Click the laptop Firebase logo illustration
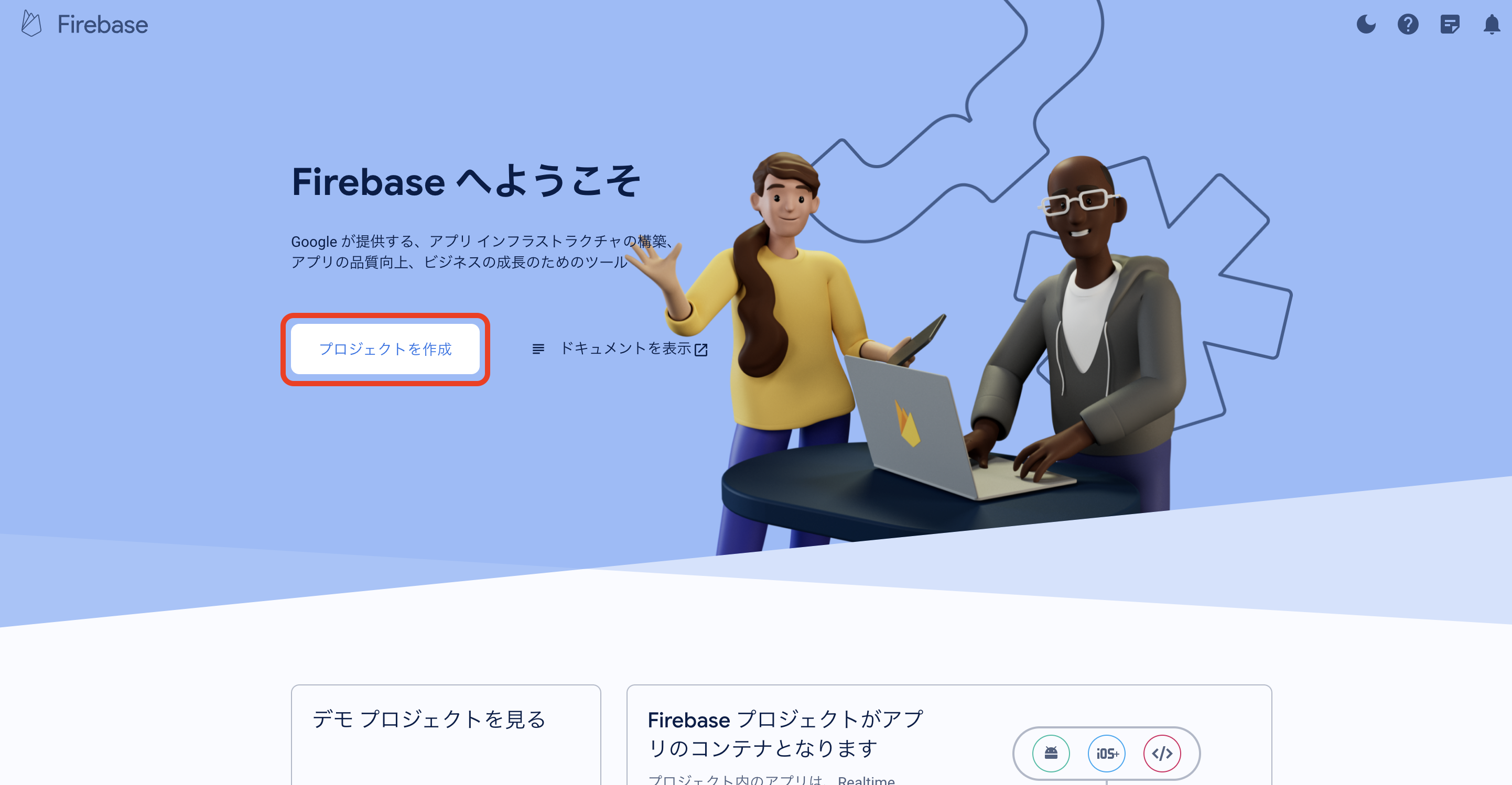Viewport: 1512px width, 785px height. tap(907, 423)
